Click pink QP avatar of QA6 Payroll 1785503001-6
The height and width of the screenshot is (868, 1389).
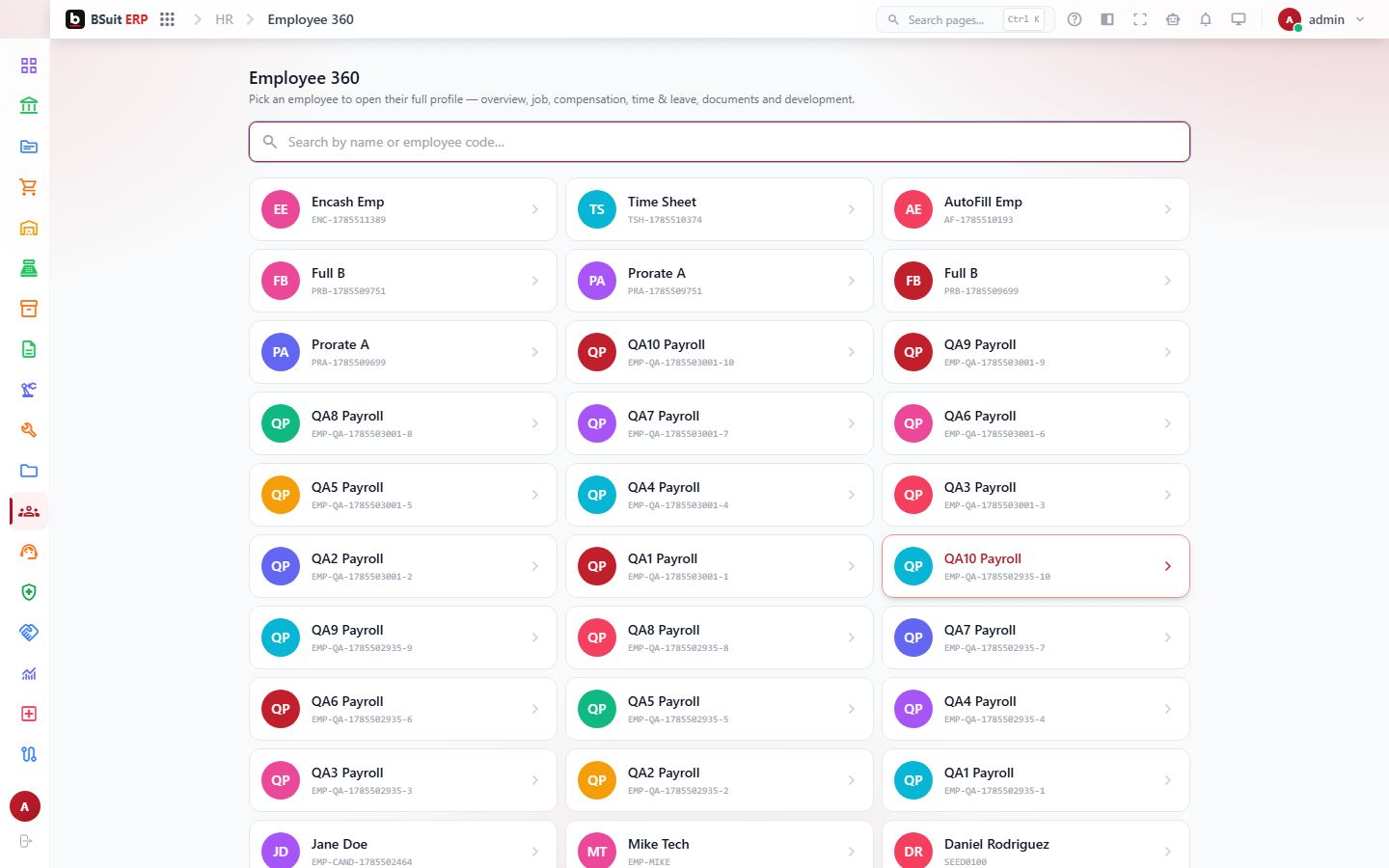pyautogui.click(x=913, y=423)
